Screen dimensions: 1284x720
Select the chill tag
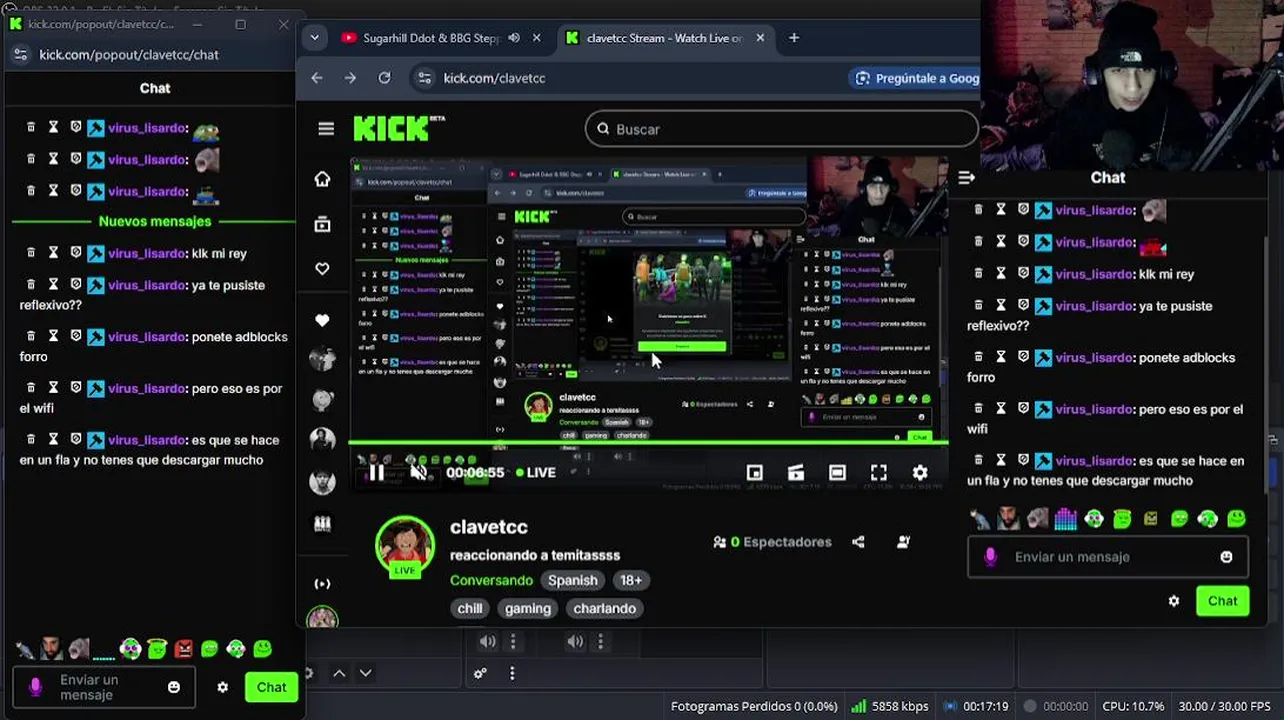(x=470, y=608)
